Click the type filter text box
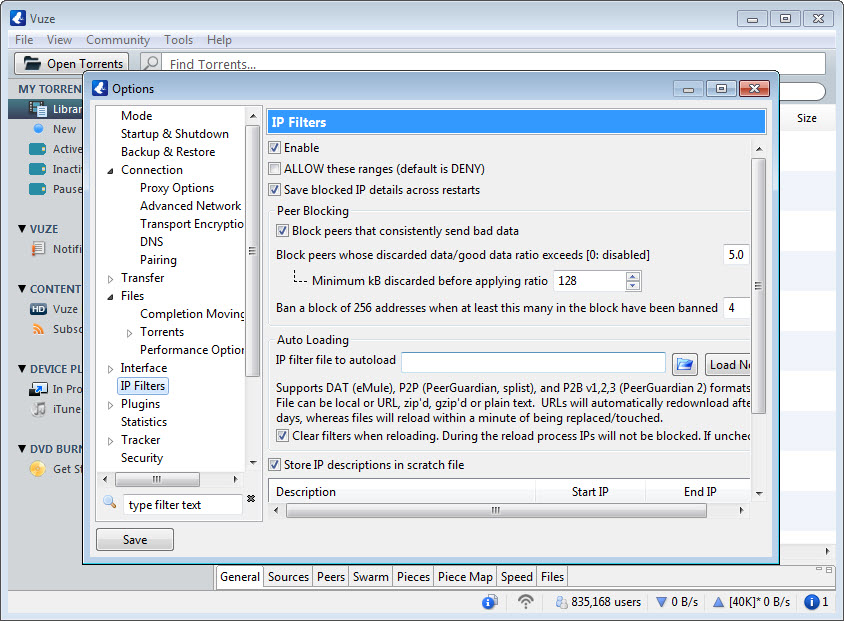This screenshot has height=621, width=844. [182, 505]
